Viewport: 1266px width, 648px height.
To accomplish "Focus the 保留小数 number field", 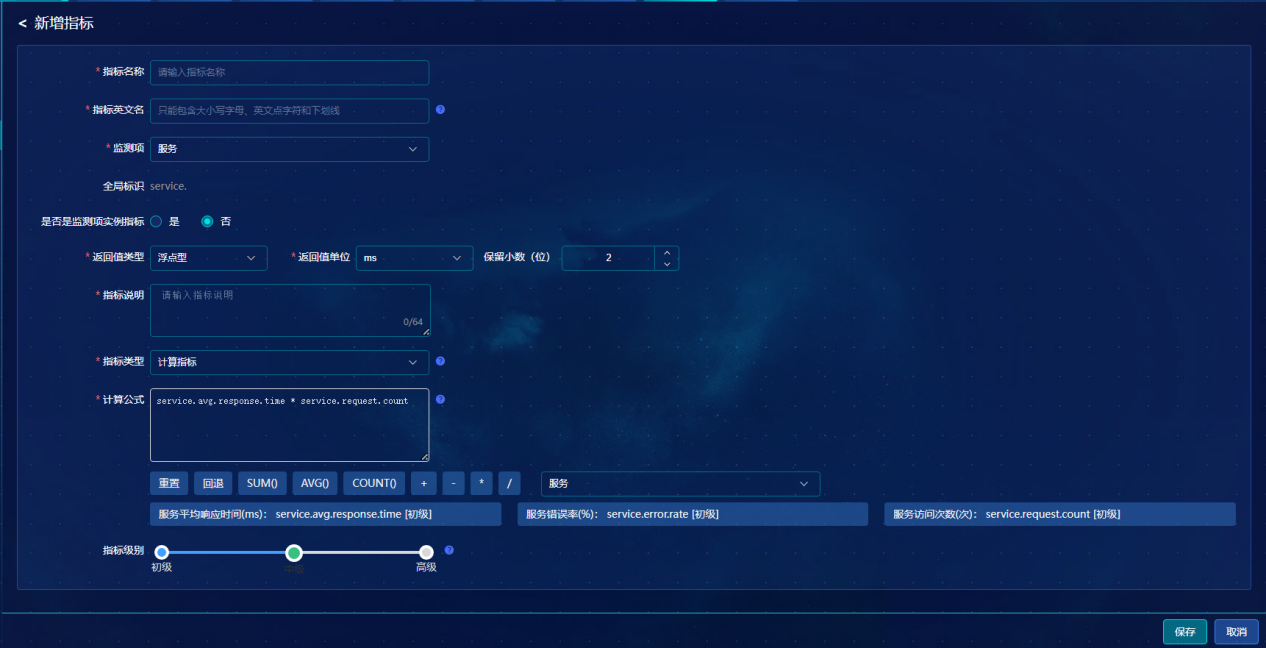I will coord(608,258).
